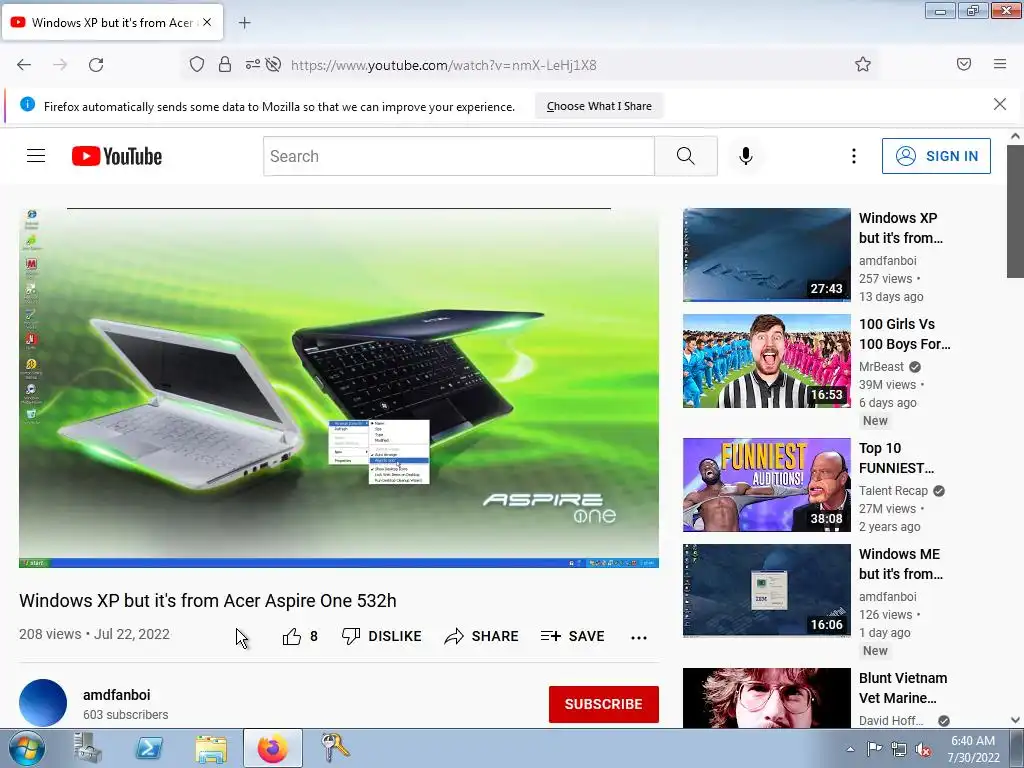Click the main video player
The width and height of the screenshot is (1024, 768).
click(338, 388)
